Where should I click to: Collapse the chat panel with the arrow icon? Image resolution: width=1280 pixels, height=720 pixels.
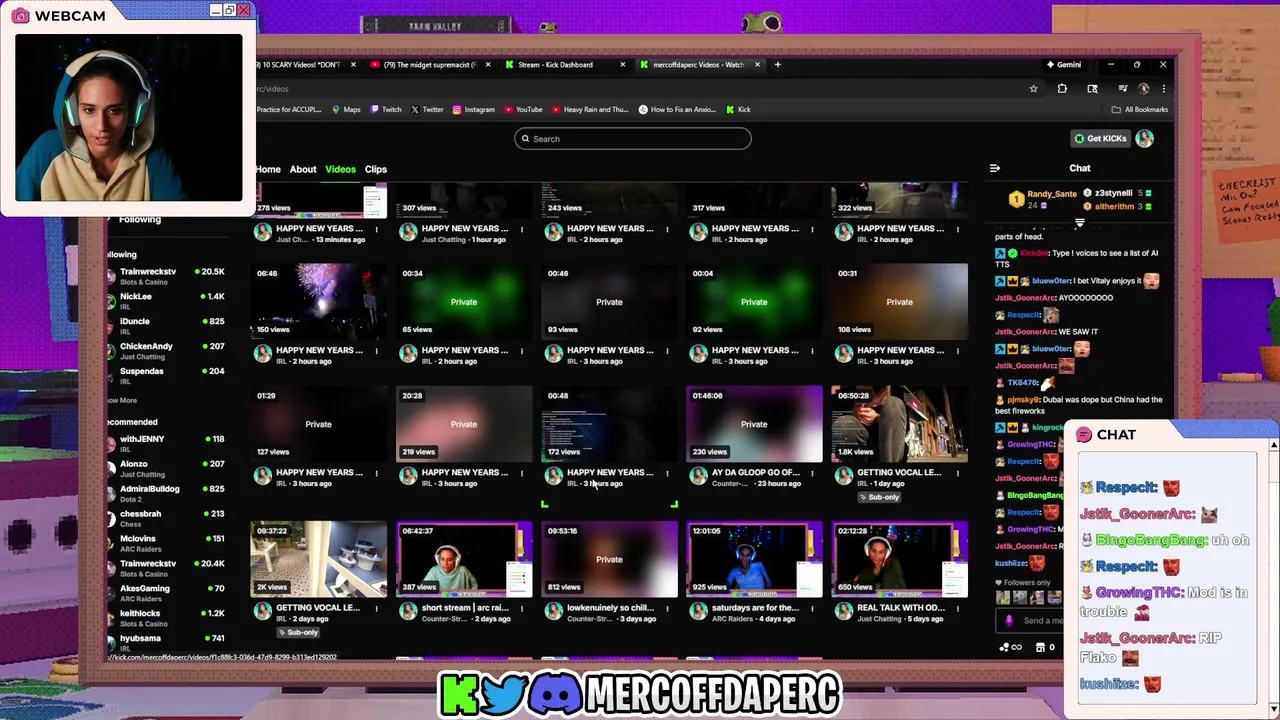pyautogui.click(x=994, y=168)
